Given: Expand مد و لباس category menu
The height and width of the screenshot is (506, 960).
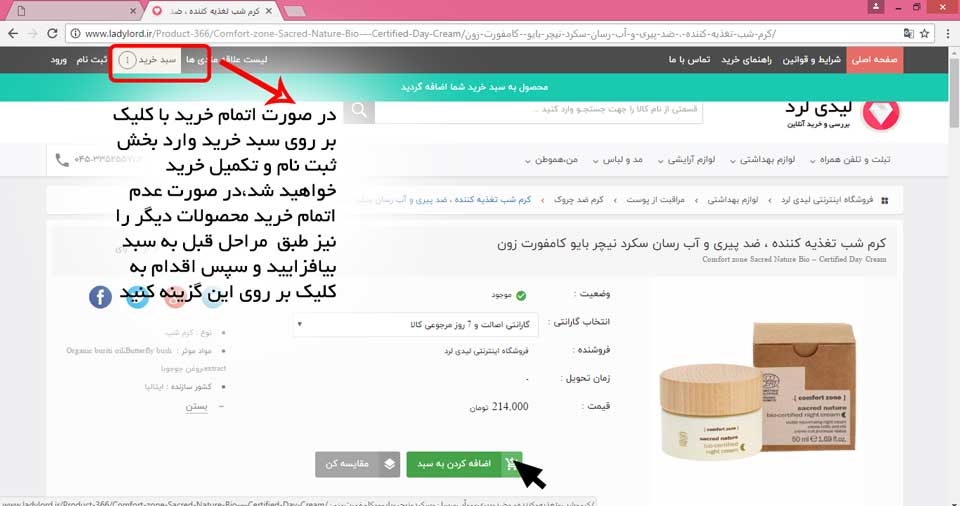Looking at the screenshot, I should (617, 160).
